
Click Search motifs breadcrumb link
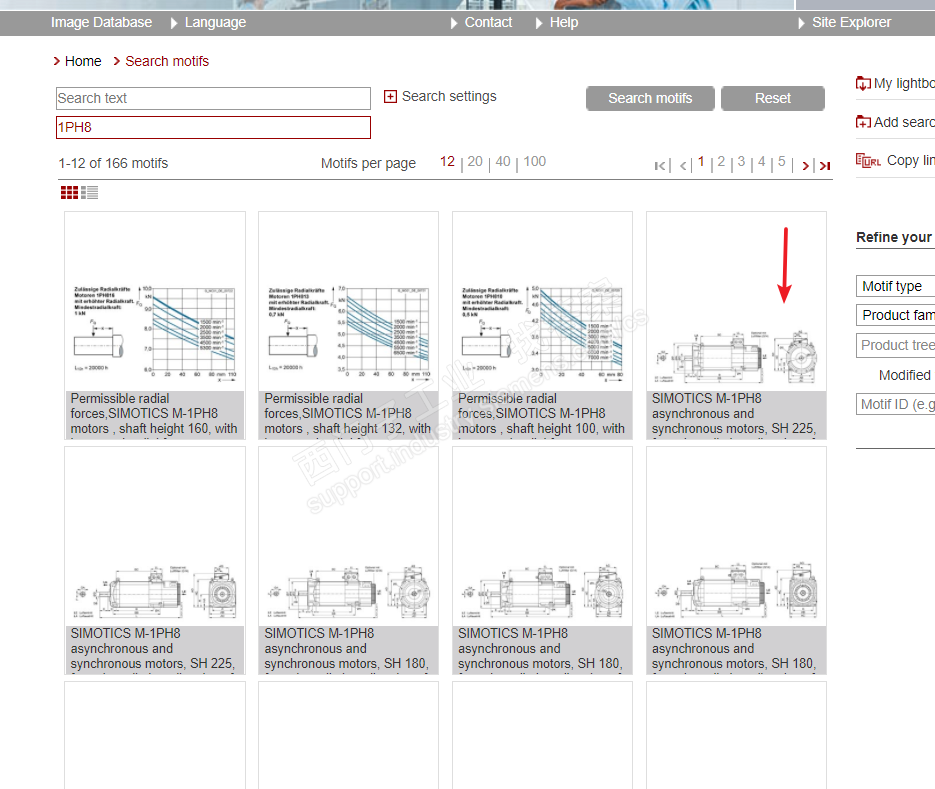[x=167, y=61]
